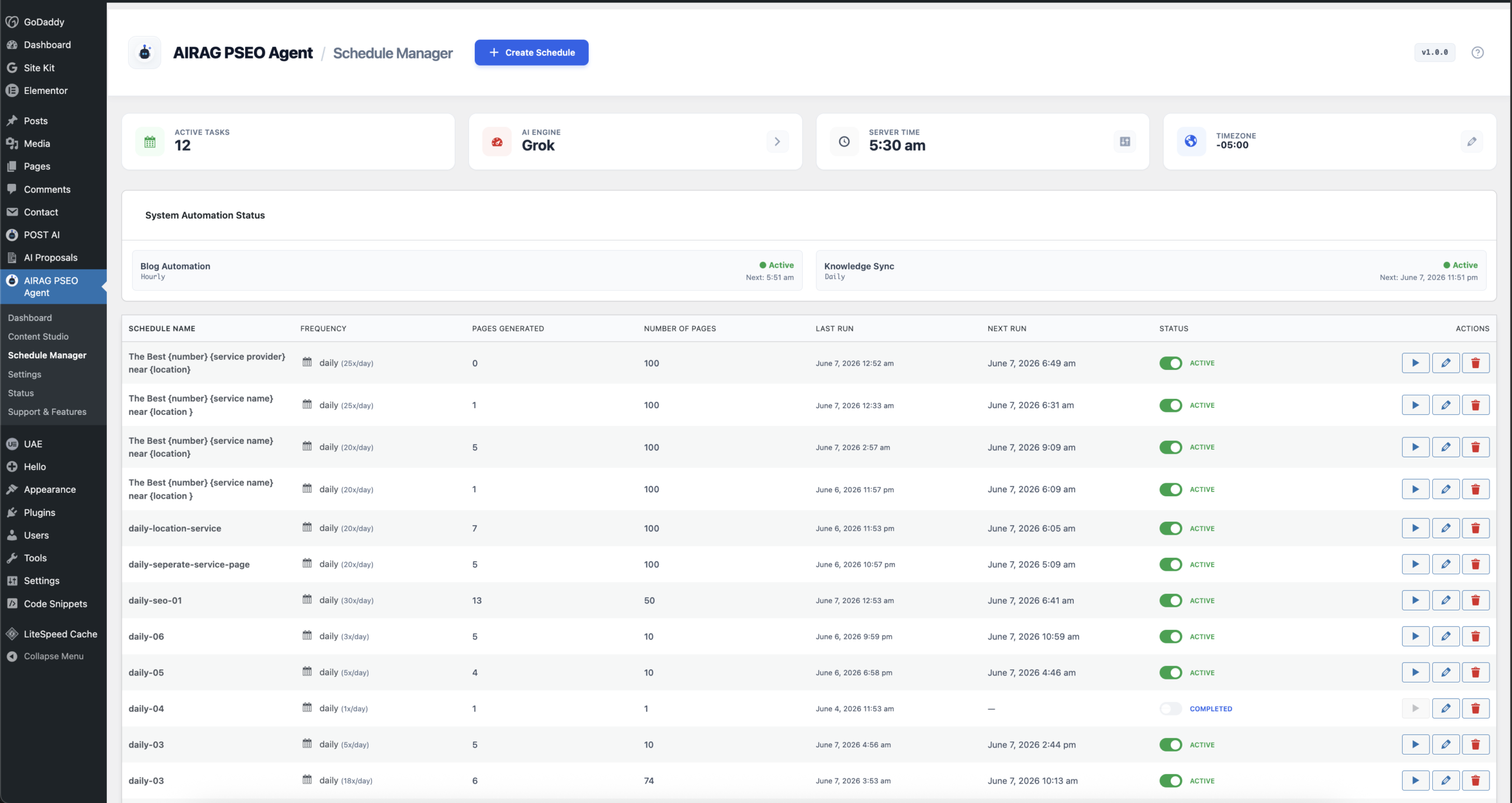Image resolution: width=1512 pixels, height=803 pixels.
Task: Run the daily-location-service schedule now
Action: pos(1415,528)
